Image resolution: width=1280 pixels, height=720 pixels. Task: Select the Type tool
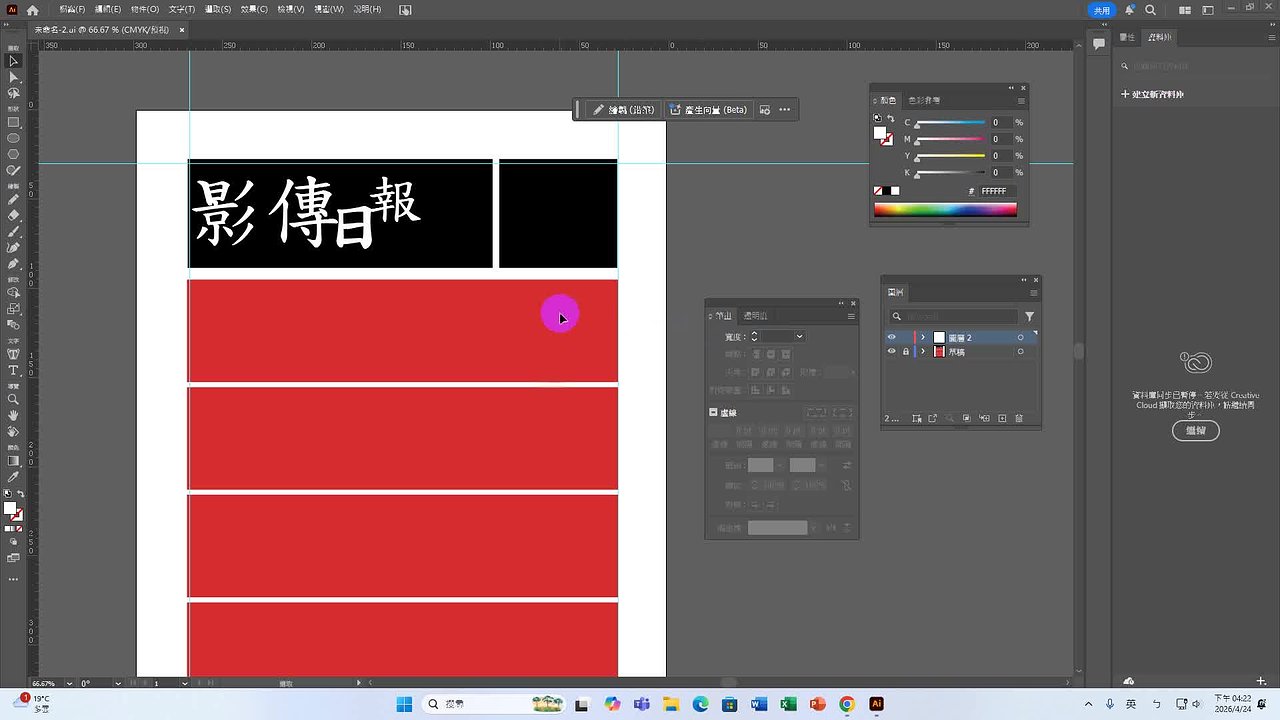click(13, 370)
